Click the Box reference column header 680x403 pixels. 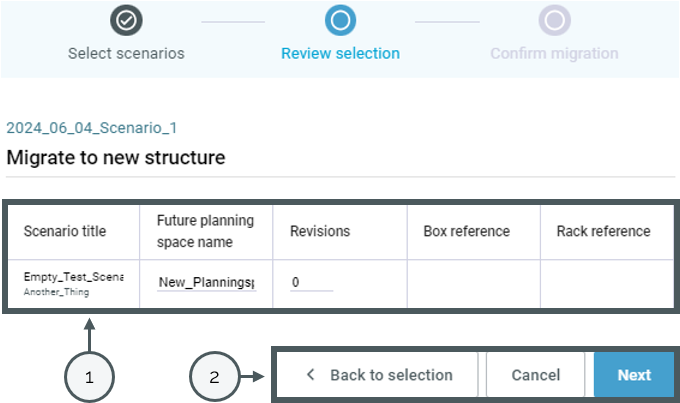pos(467,231)
